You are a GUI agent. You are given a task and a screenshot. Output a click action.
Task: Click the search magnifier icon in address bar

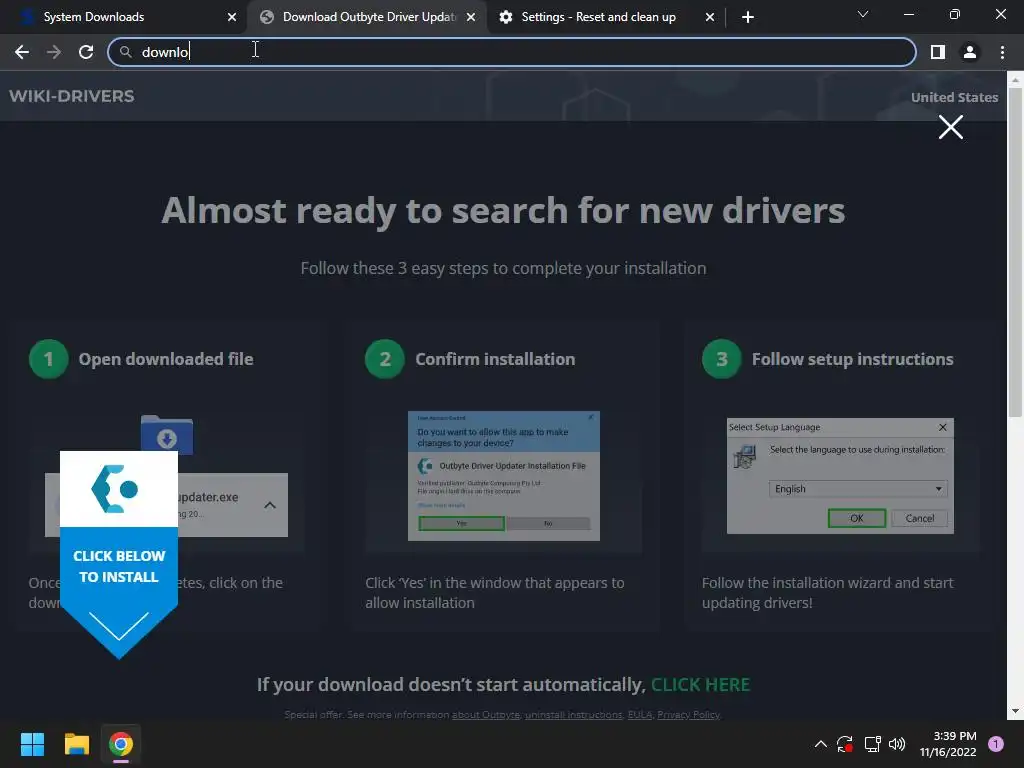125,52
